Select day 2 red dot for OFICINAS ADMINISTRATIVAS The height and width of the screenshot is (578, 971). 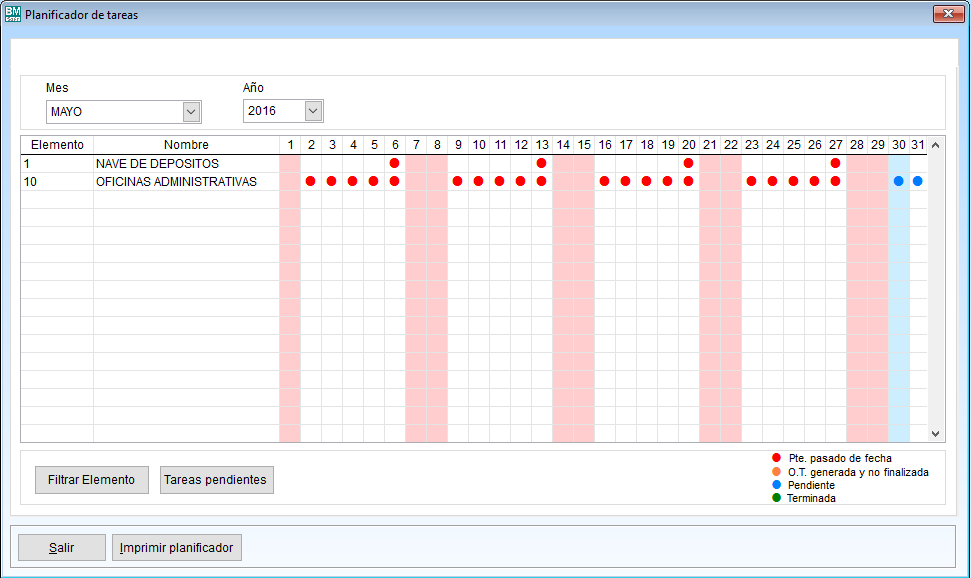click(310, 181)
